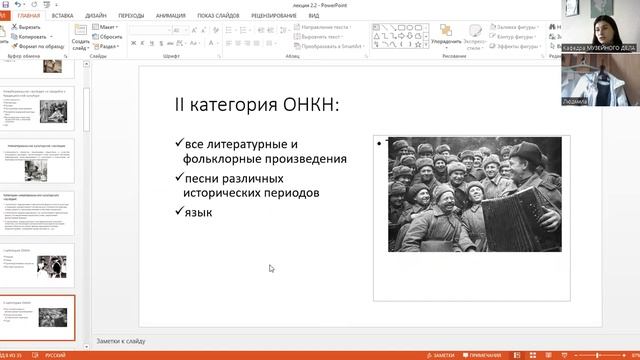Switch to the ВСТАВКА tab
Screen dimensions: 640x360
pos(62,16)
